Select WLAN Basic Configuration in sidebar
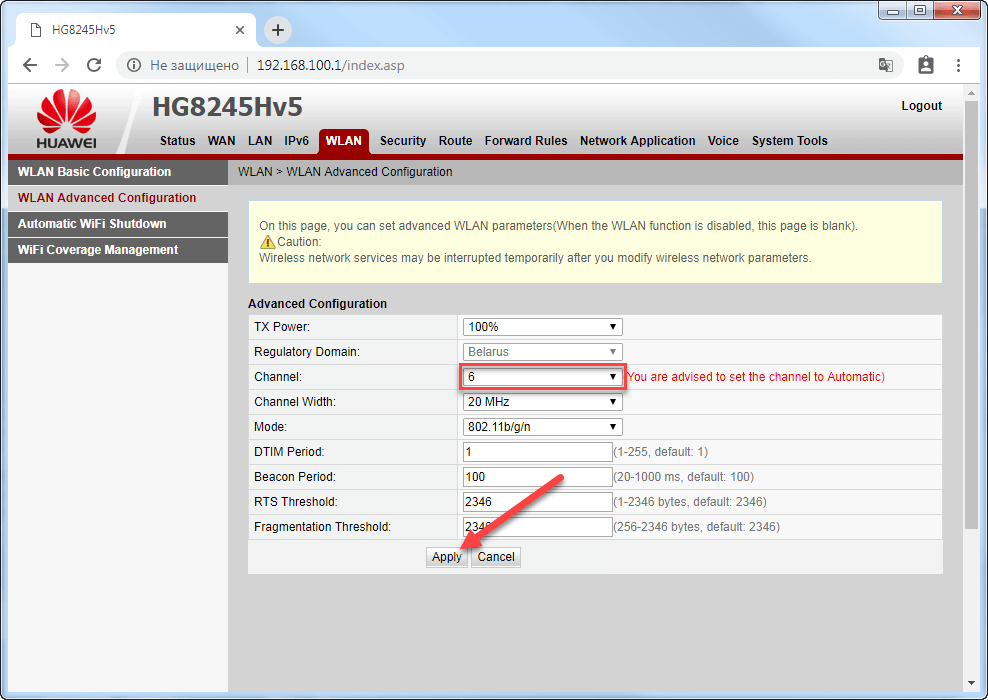The image size is (988, 700). pos(95,172)
